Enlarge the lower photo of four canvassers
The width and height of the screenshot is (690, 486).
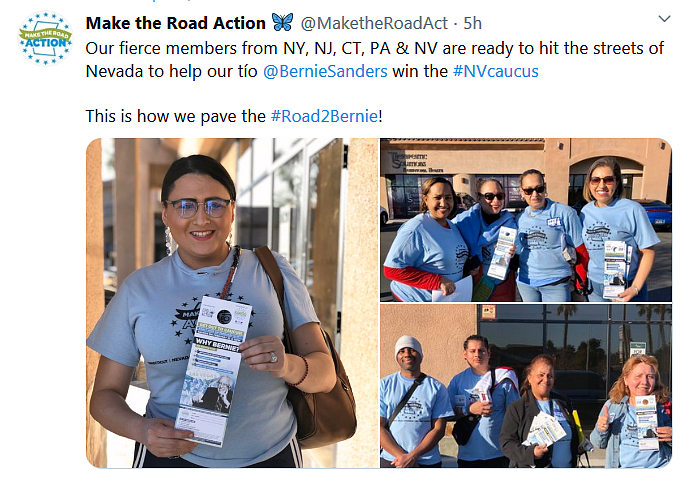click(526, 386)
